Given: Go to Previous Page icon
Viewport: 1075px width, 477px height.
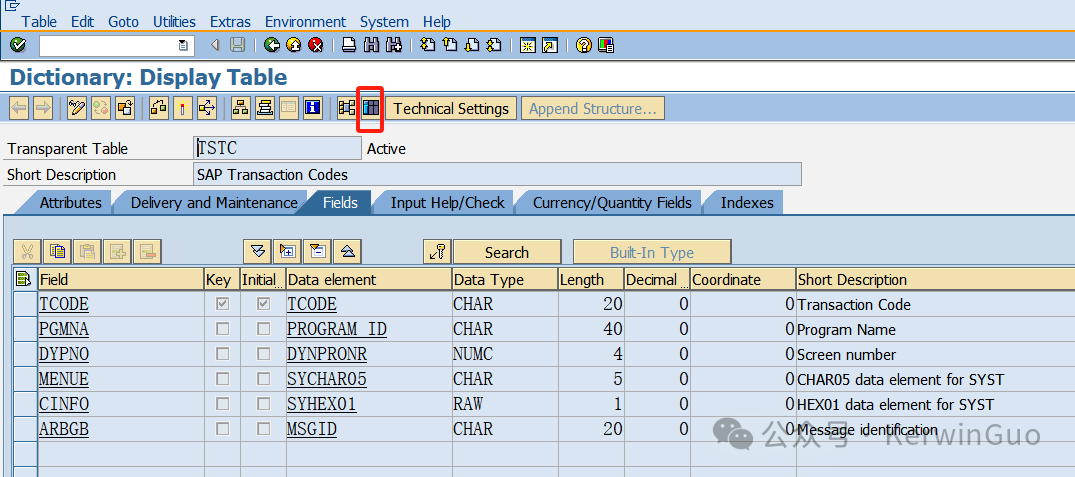Looking at the screenshot, I should click(450, 46).
